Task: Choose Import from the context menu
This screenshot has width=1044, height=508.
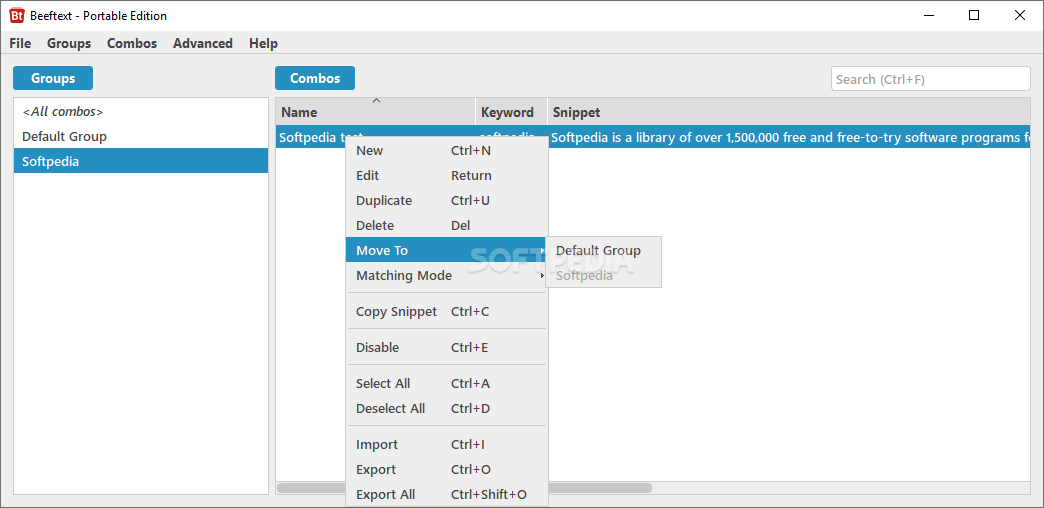Action: pos(447,444)
